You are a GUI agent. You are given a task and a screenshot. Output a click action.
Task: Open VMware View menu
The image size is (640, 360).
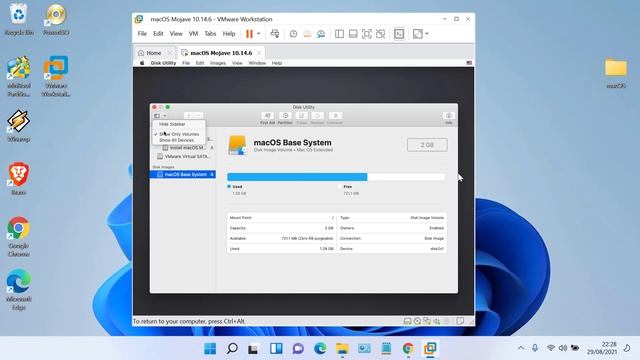click(x=176, y=34)
